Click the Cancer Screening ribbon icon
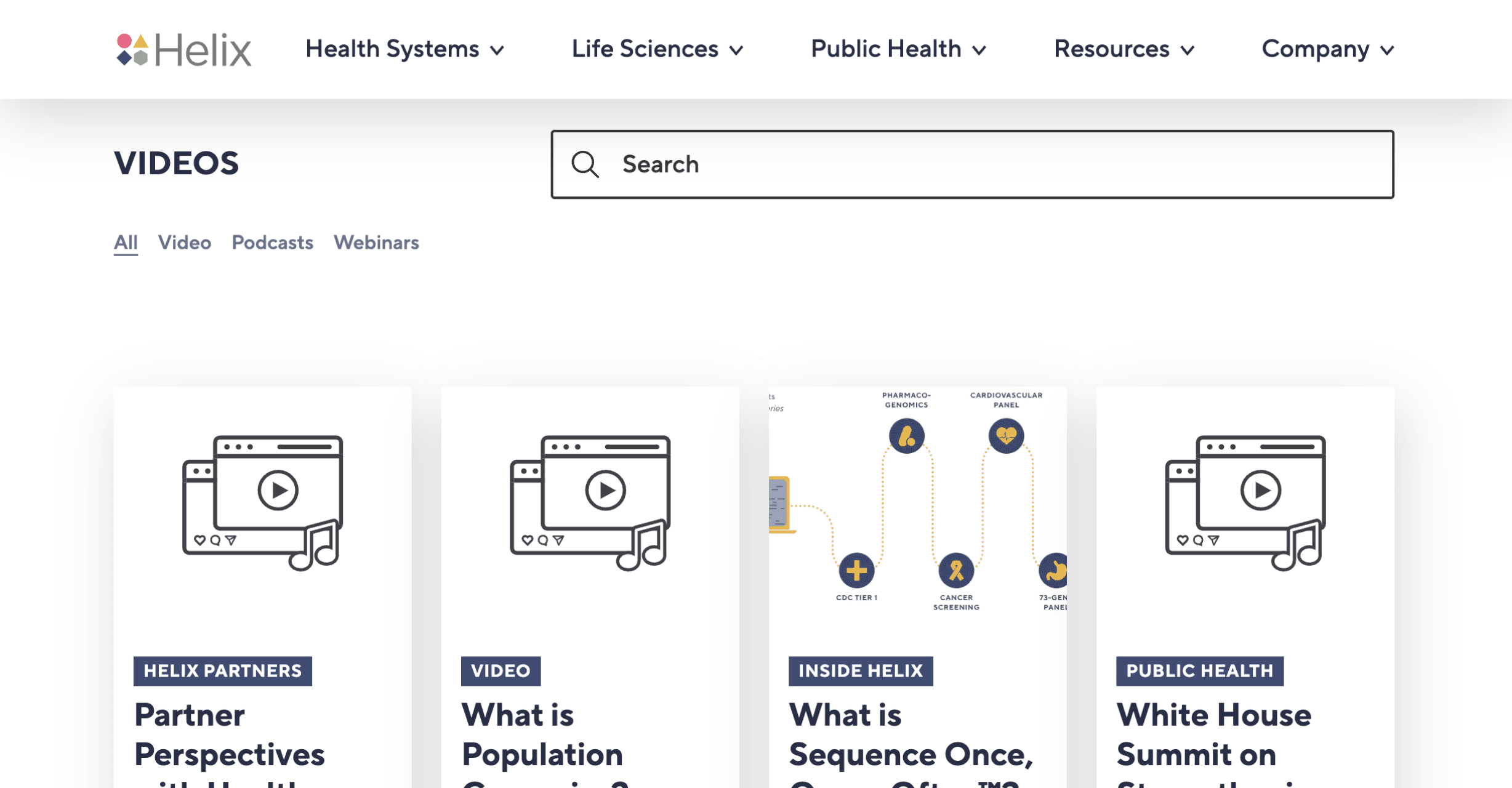Screen dimensions: 1512x788 point(955,570)
